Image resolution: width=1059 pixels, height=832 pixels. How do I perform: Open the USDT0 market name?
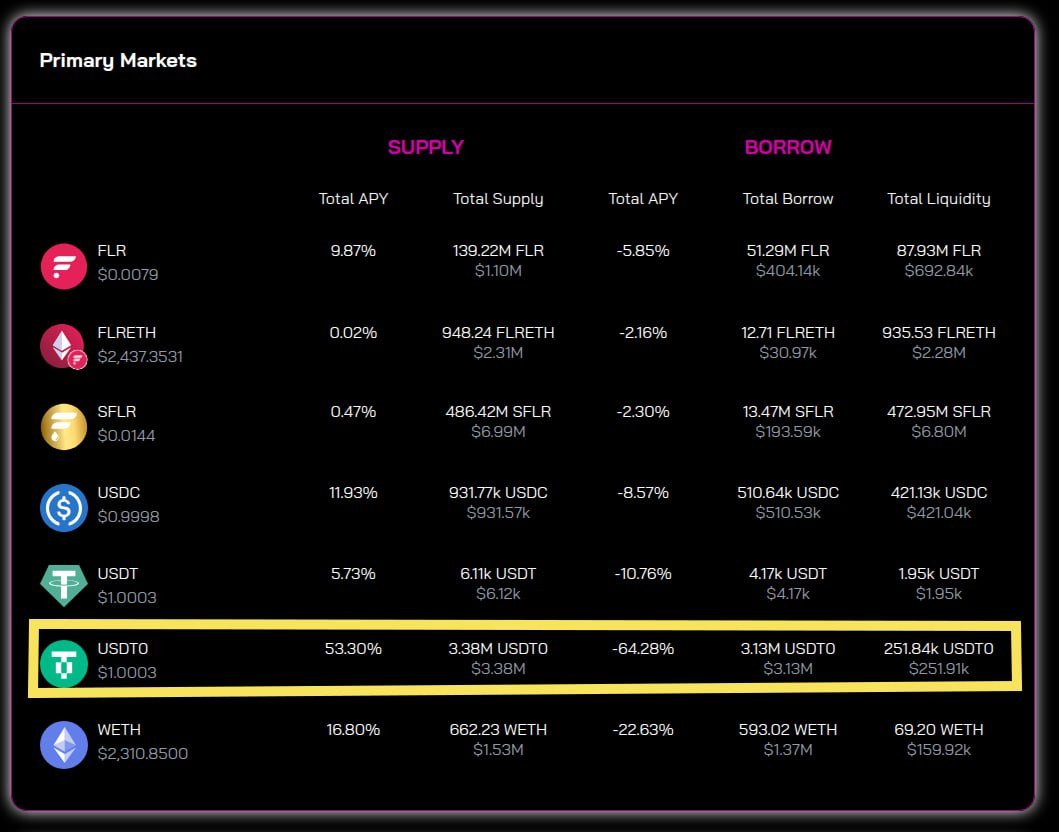click(x=122, y=649)
